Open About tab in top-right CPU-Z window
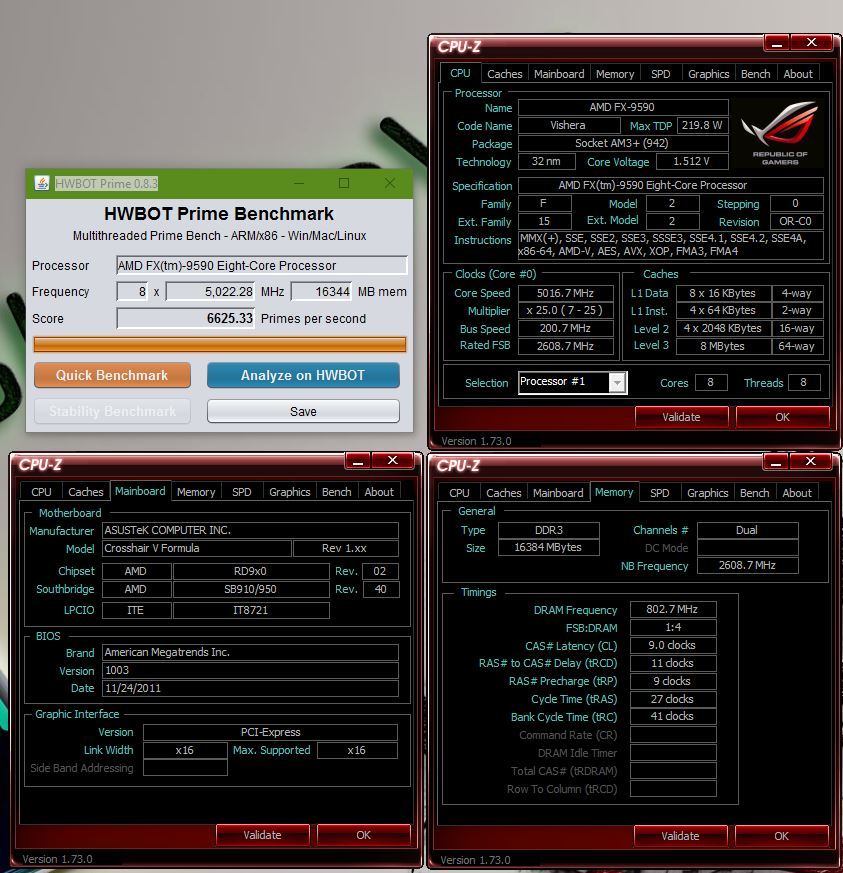This screenshot has height=873, width=843. point(798,74)
